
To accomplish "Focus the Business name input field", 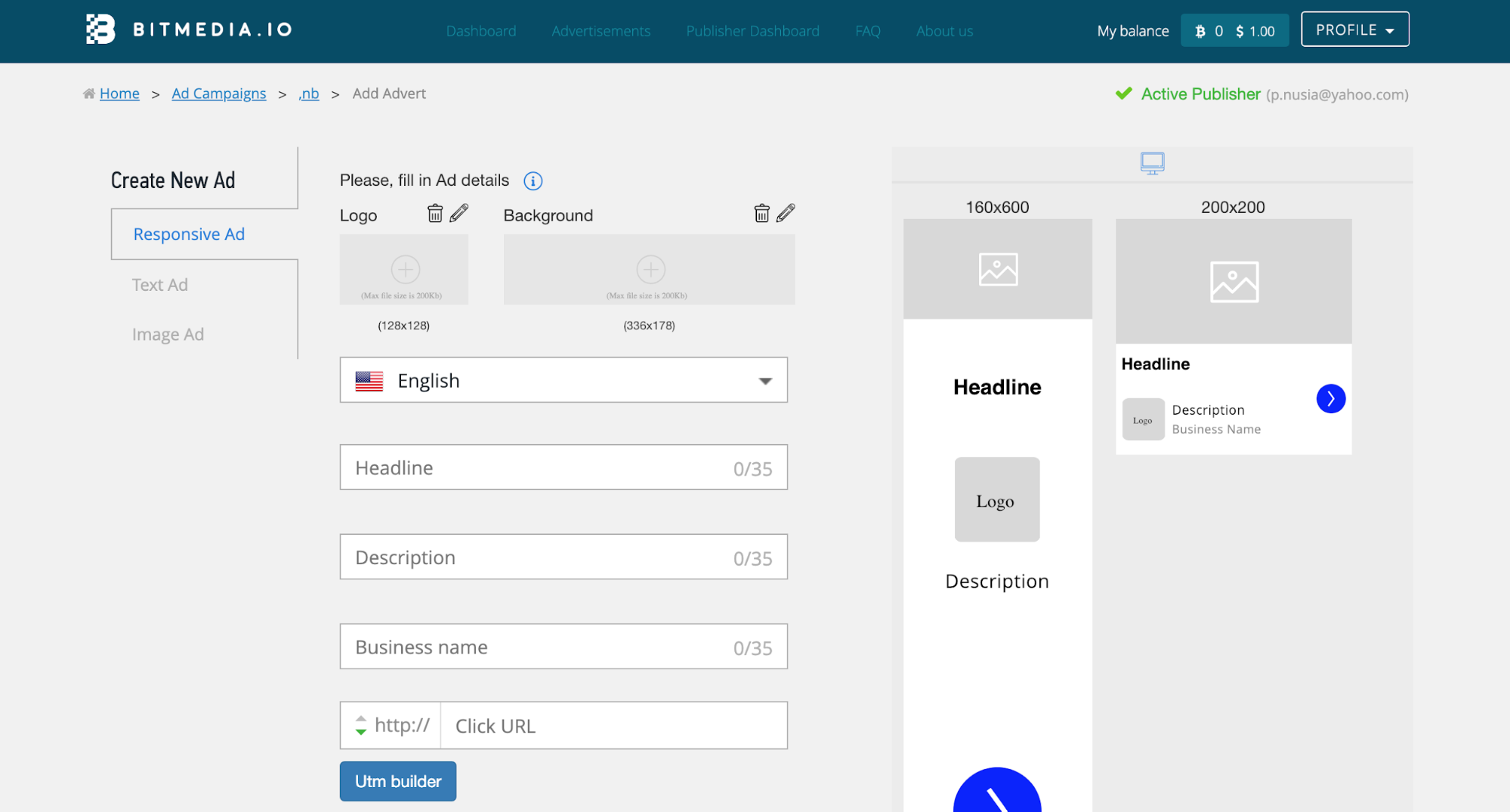I will tap(564, 647).
